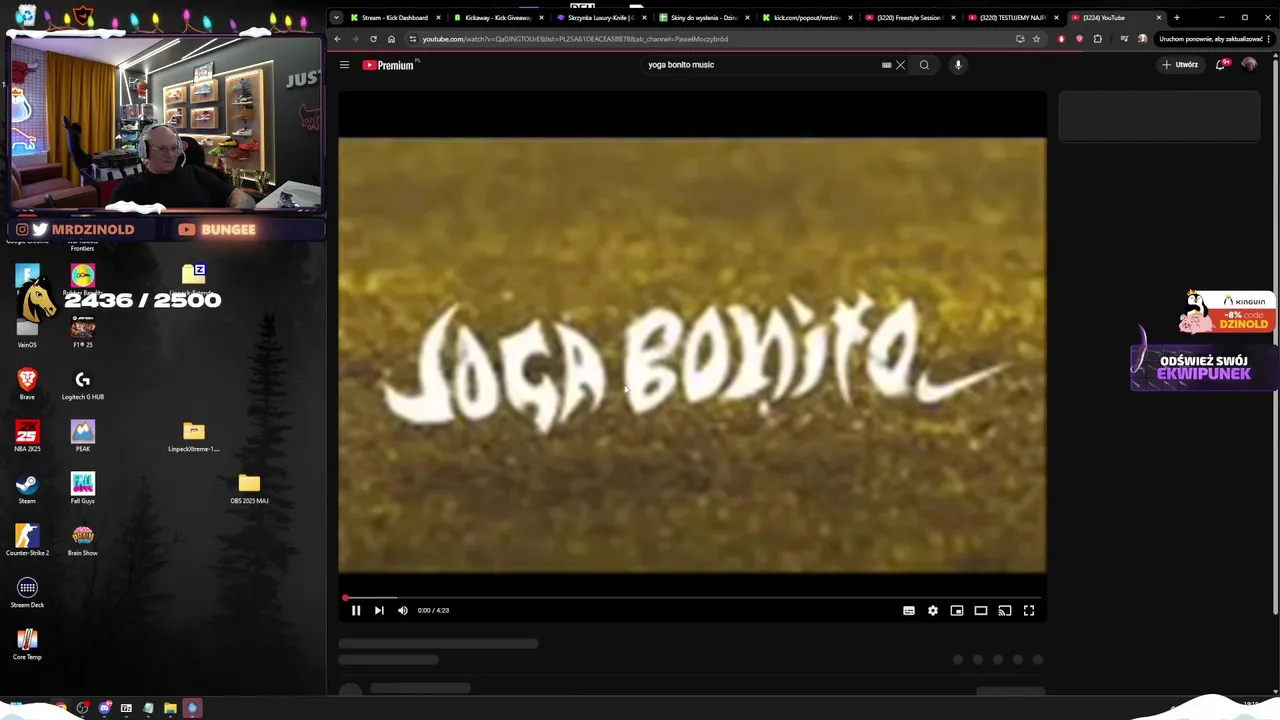Open the YouTube guide hamburger menu
The image size is (1280, 720).
[x=344, y=65]
